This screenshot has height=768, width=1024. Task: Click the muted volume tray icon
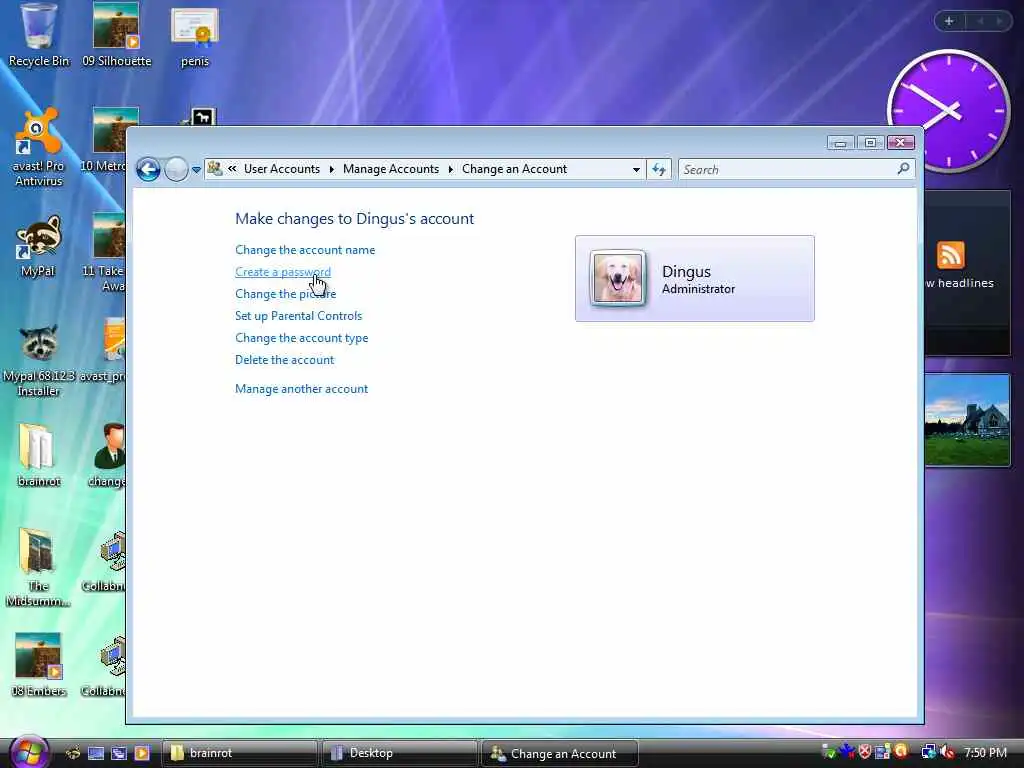(x=948, y=753)
